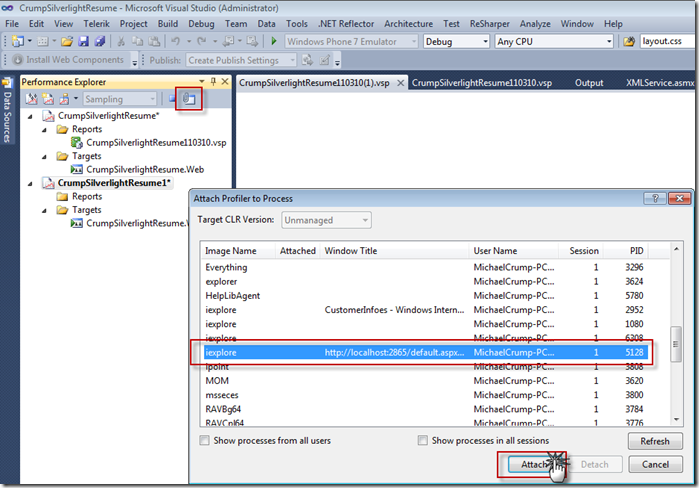The image size is (699, 488).
Task: Click the layout.css find combo box
Action: click(x=667, y=41)
